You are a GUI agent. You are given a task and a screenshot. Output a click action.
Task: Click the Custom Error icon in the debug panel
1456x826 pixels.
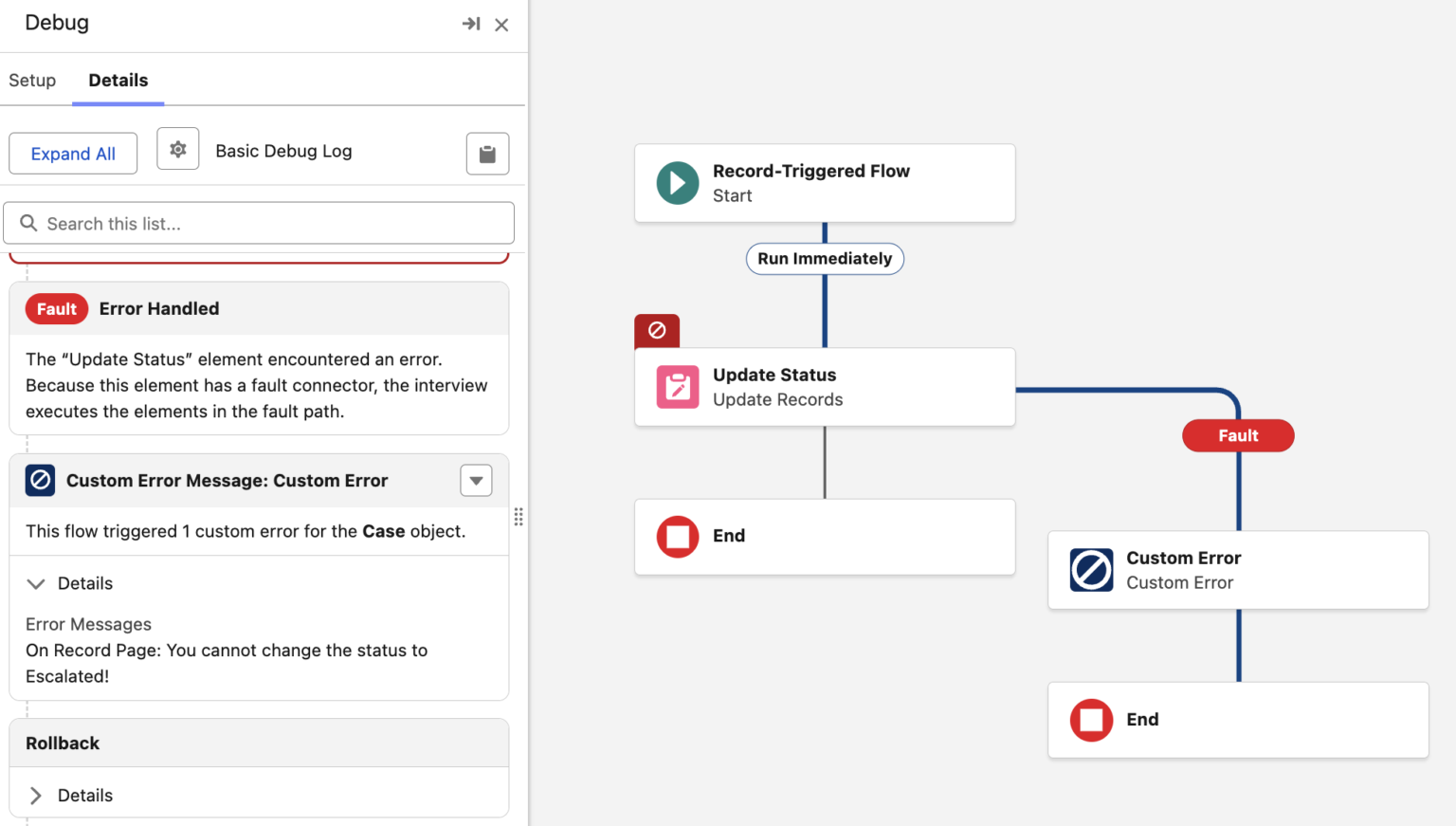tap(40, 480)
